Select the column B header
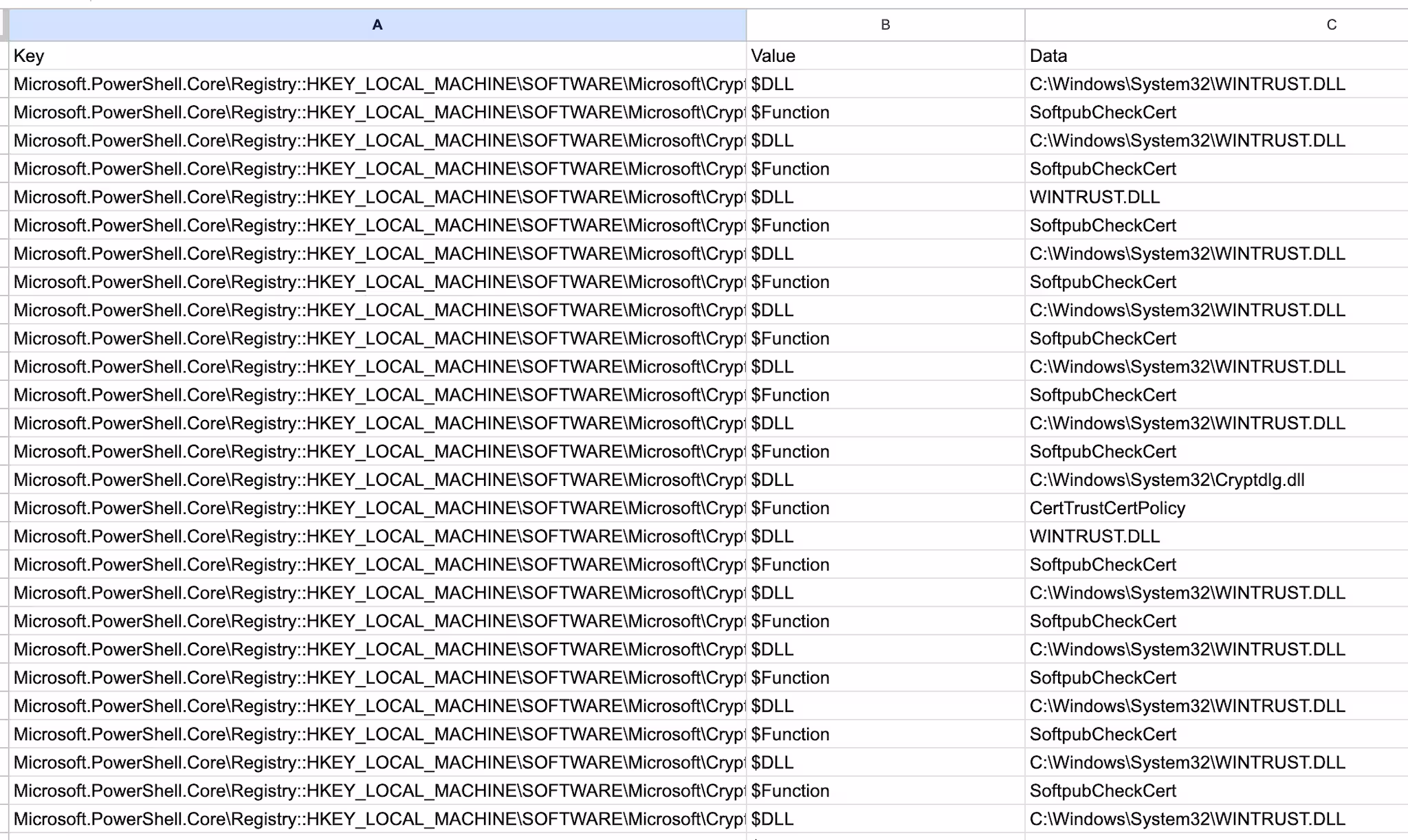 pyautogui.click(x=885, y=25)
